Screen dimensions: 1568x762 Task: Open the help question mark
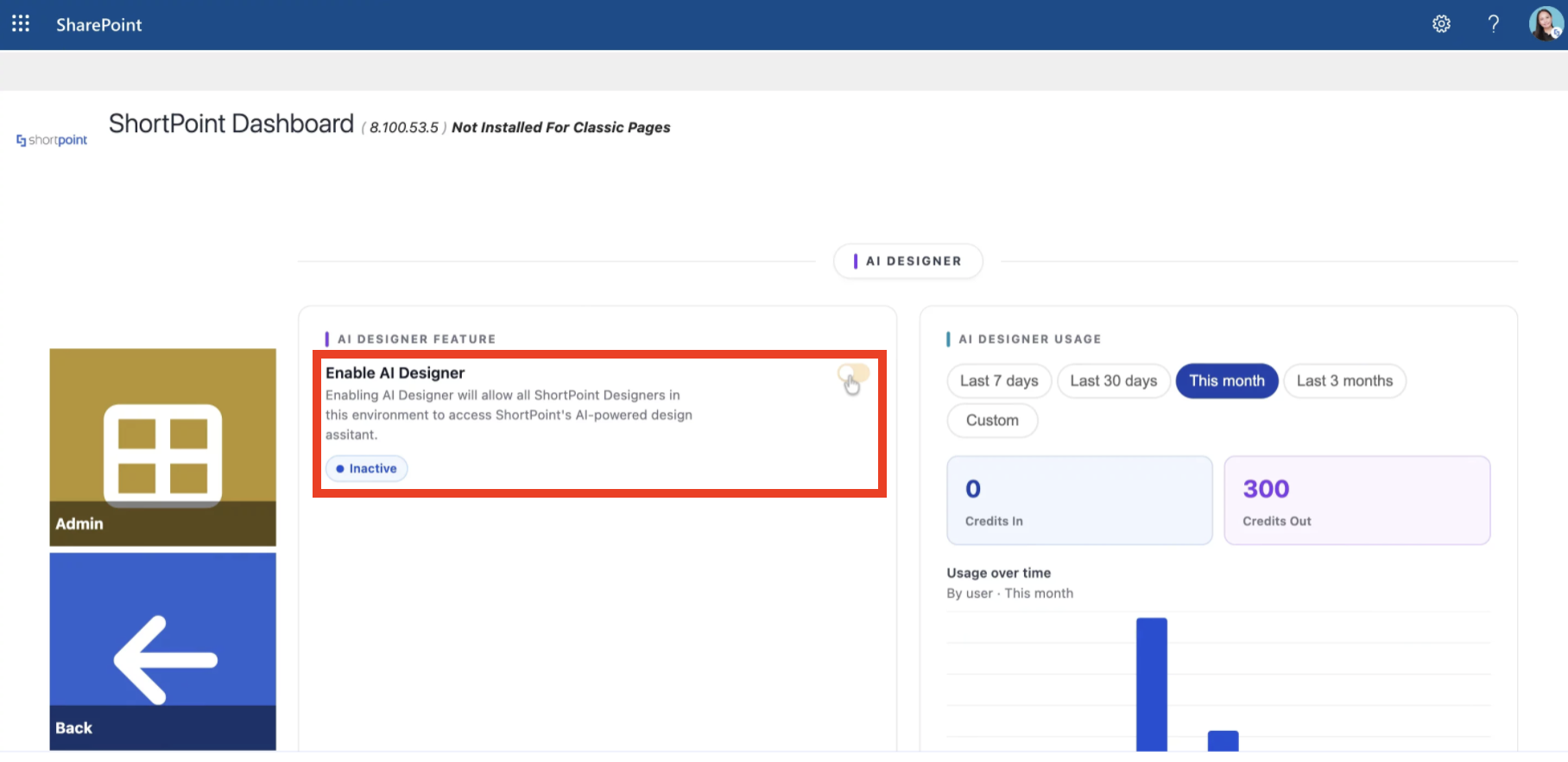(1493, 24)
